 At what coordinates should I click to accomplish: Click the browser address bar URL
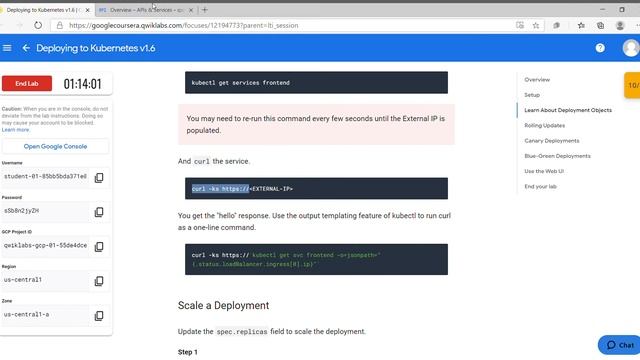tap(184, 25)
